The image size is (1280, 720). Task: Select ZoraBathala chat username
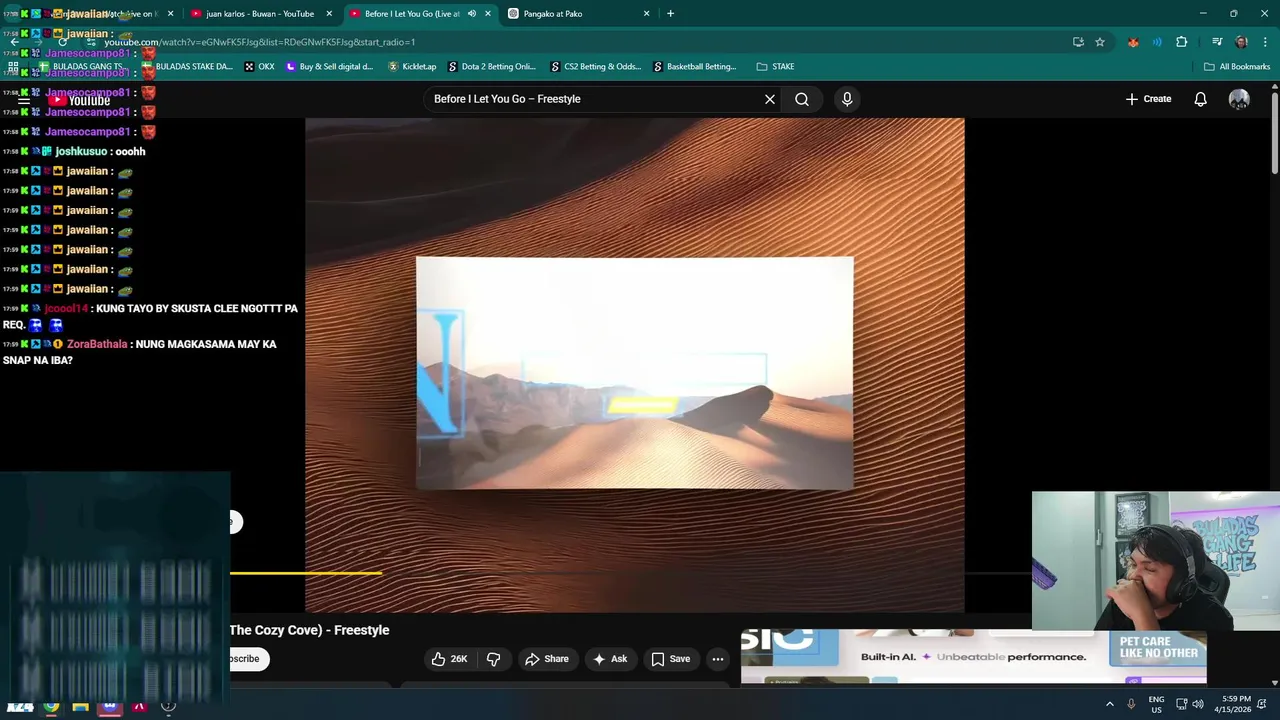(97, 344)
